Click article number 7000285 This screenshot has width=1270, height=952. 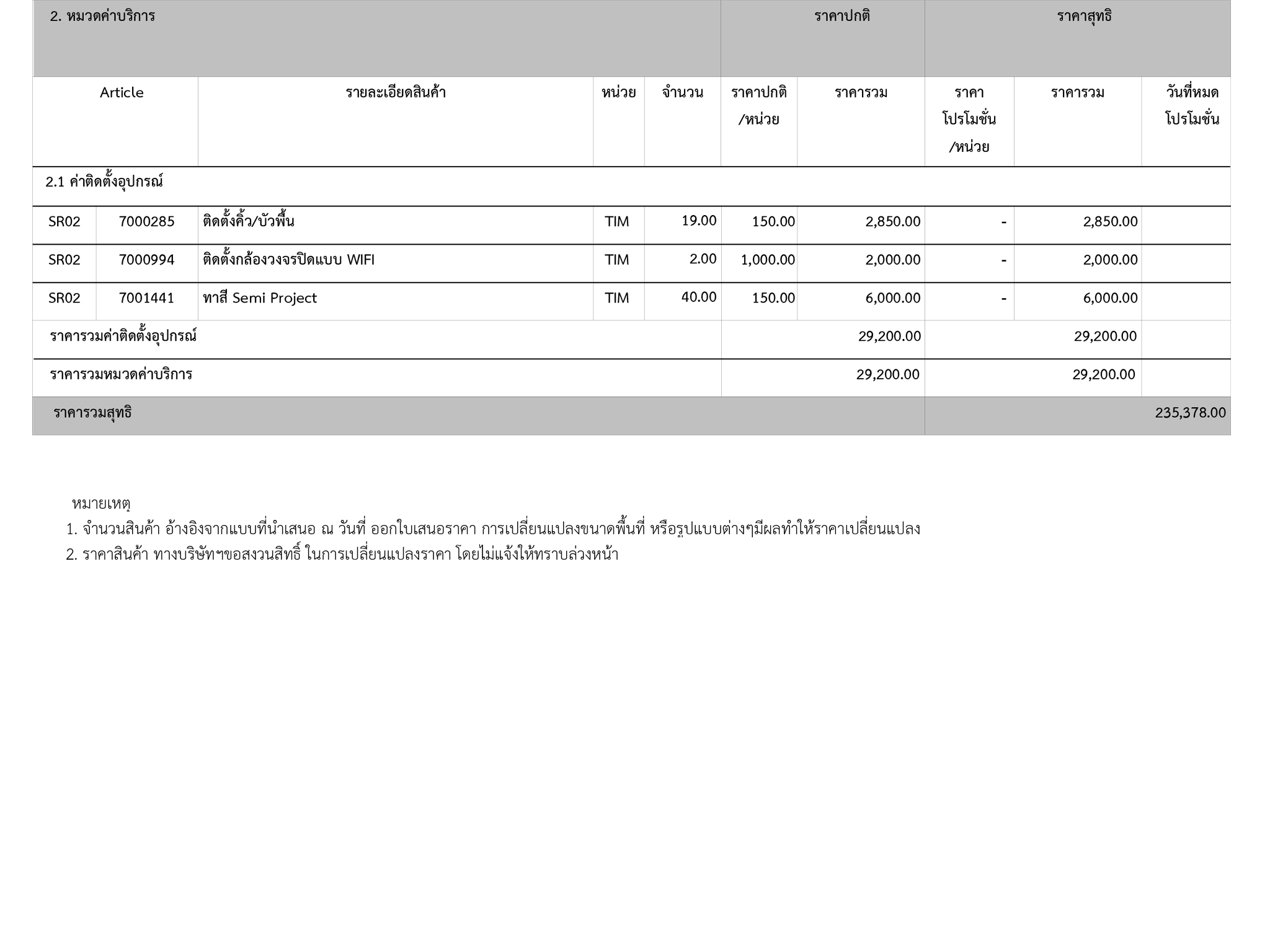pos(146,222)
